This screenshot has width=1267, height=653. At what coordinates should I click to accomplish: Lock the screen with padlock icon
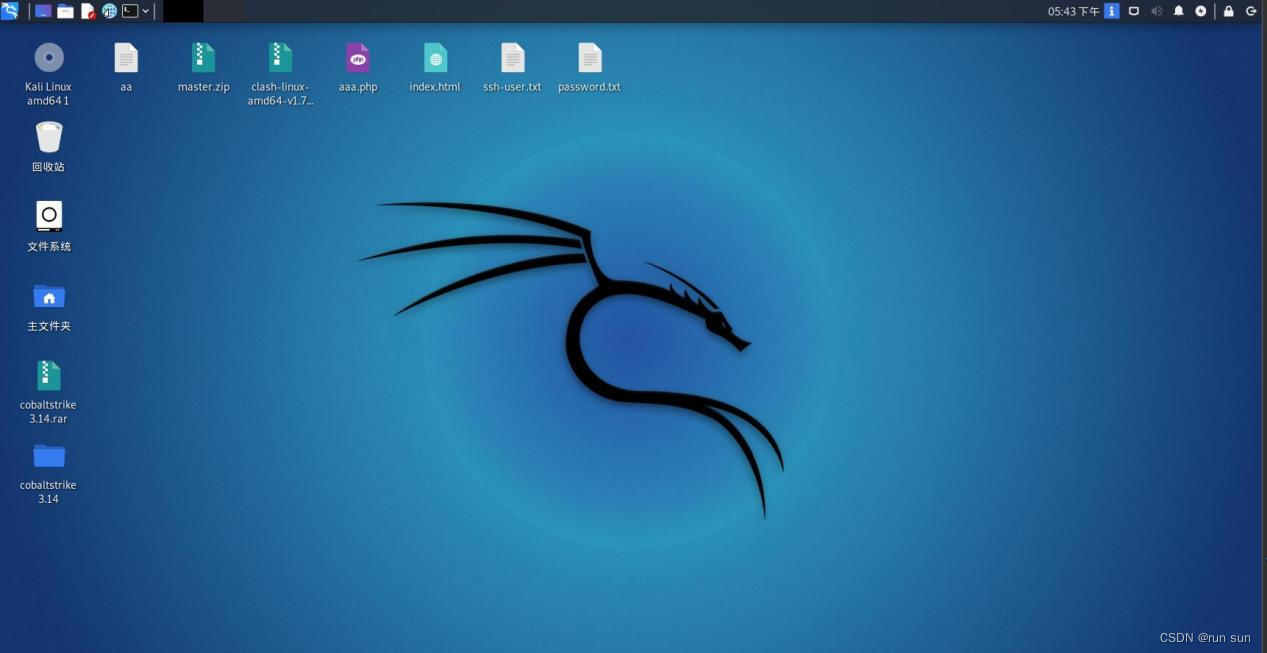pos(1228,11)
